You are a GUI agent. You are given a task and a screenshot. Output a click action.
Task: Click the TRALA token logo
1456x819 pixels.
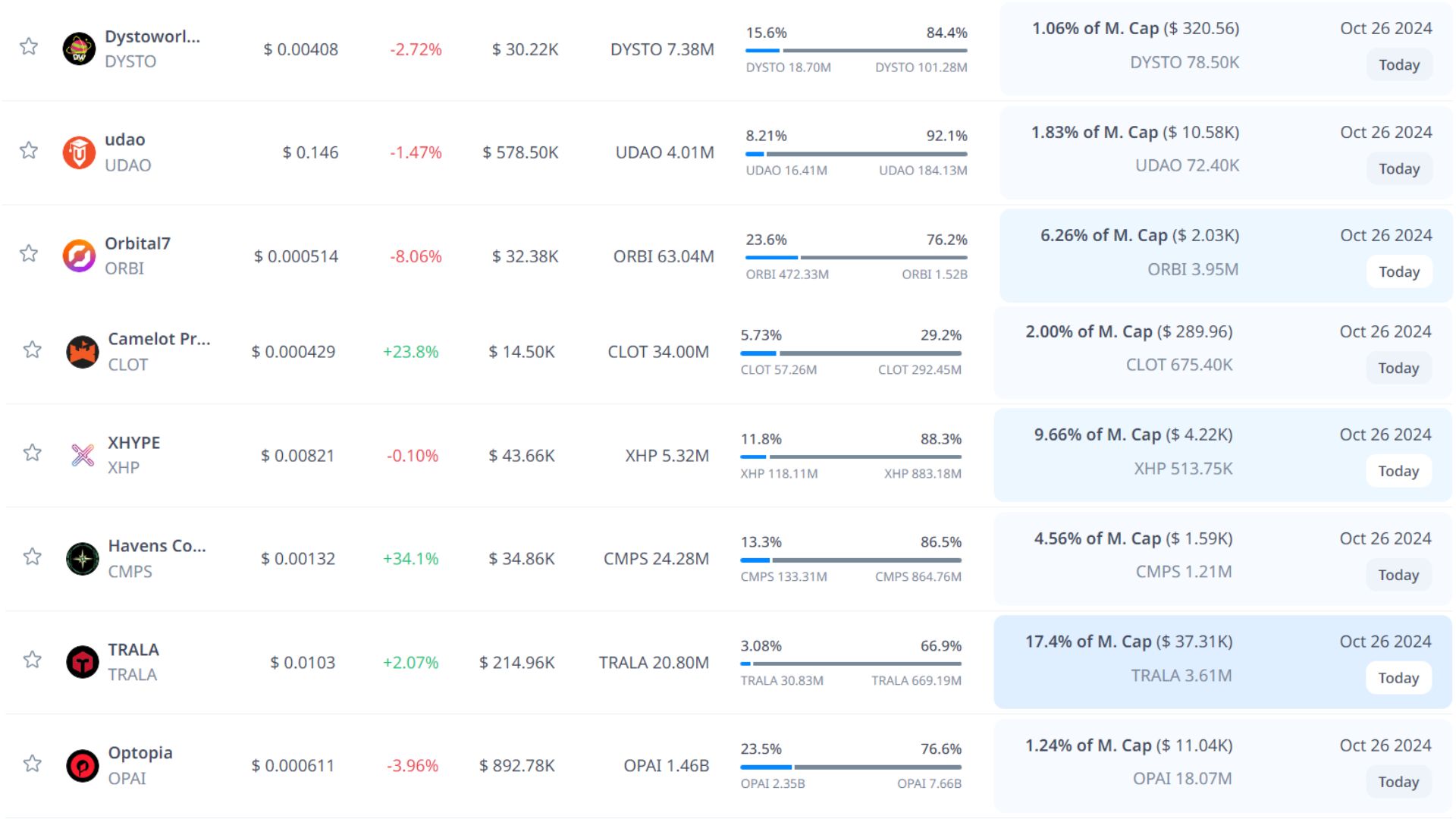coord(83,662)
